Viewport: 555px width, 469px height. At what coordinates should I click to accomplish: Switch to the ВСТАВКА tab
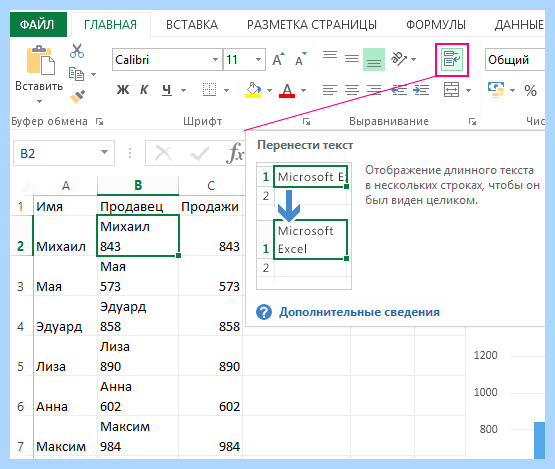(x=192, y=24)
